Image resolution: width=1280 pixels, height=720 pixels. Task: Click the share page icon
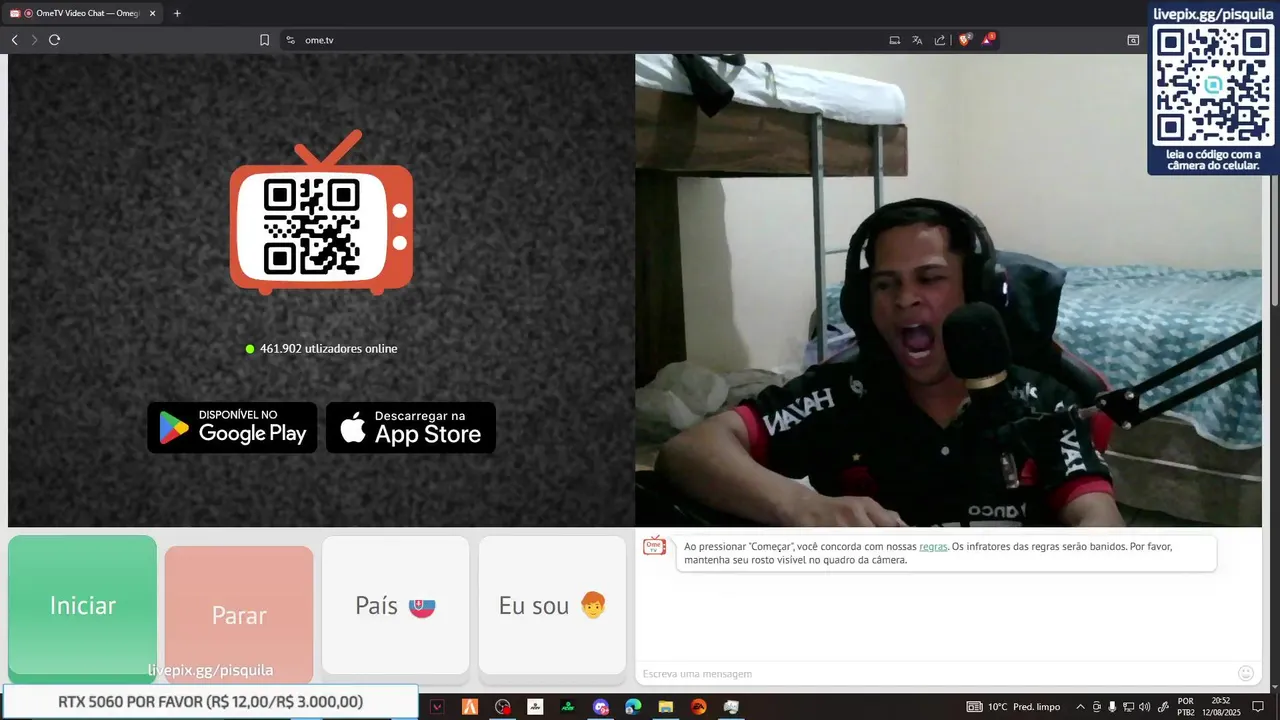click(x=940, y=40)
